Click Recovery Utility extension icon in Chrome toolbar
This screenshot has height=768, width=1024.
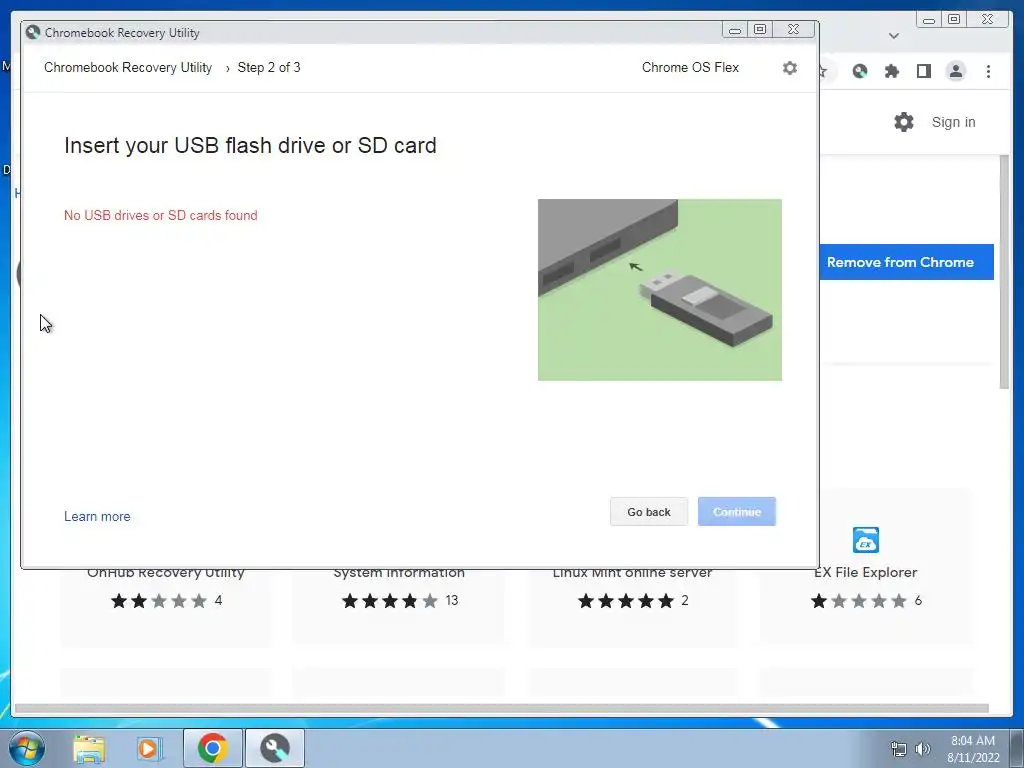pos(860,71)
